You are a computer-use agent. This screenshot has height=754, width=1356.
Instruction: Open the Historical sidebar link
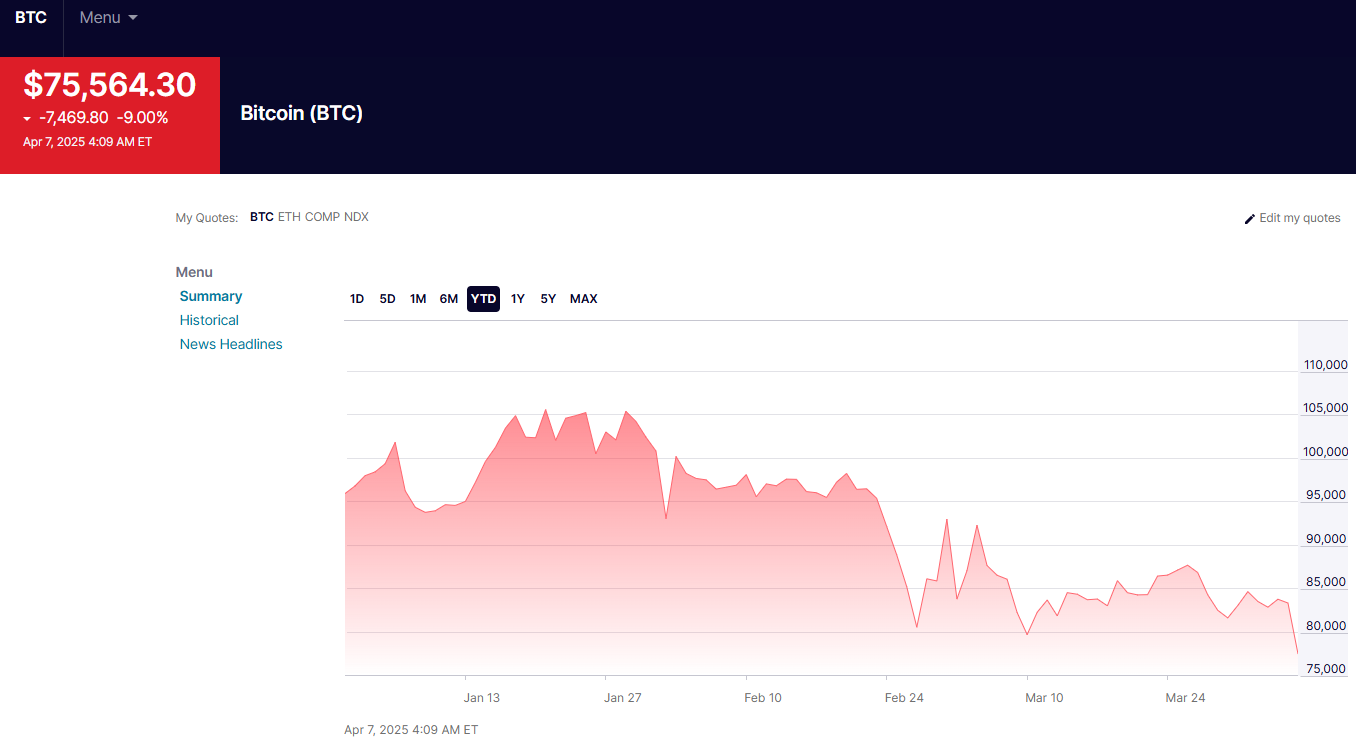tap(209, 320)
